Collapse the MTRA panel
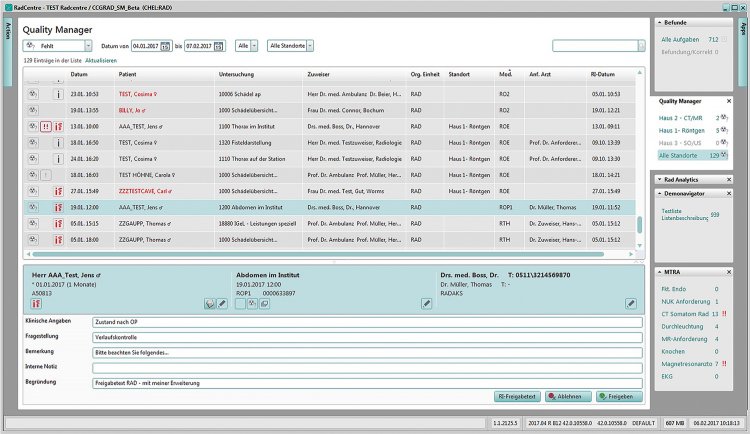750x434 pixels. (x=660, y=272)
